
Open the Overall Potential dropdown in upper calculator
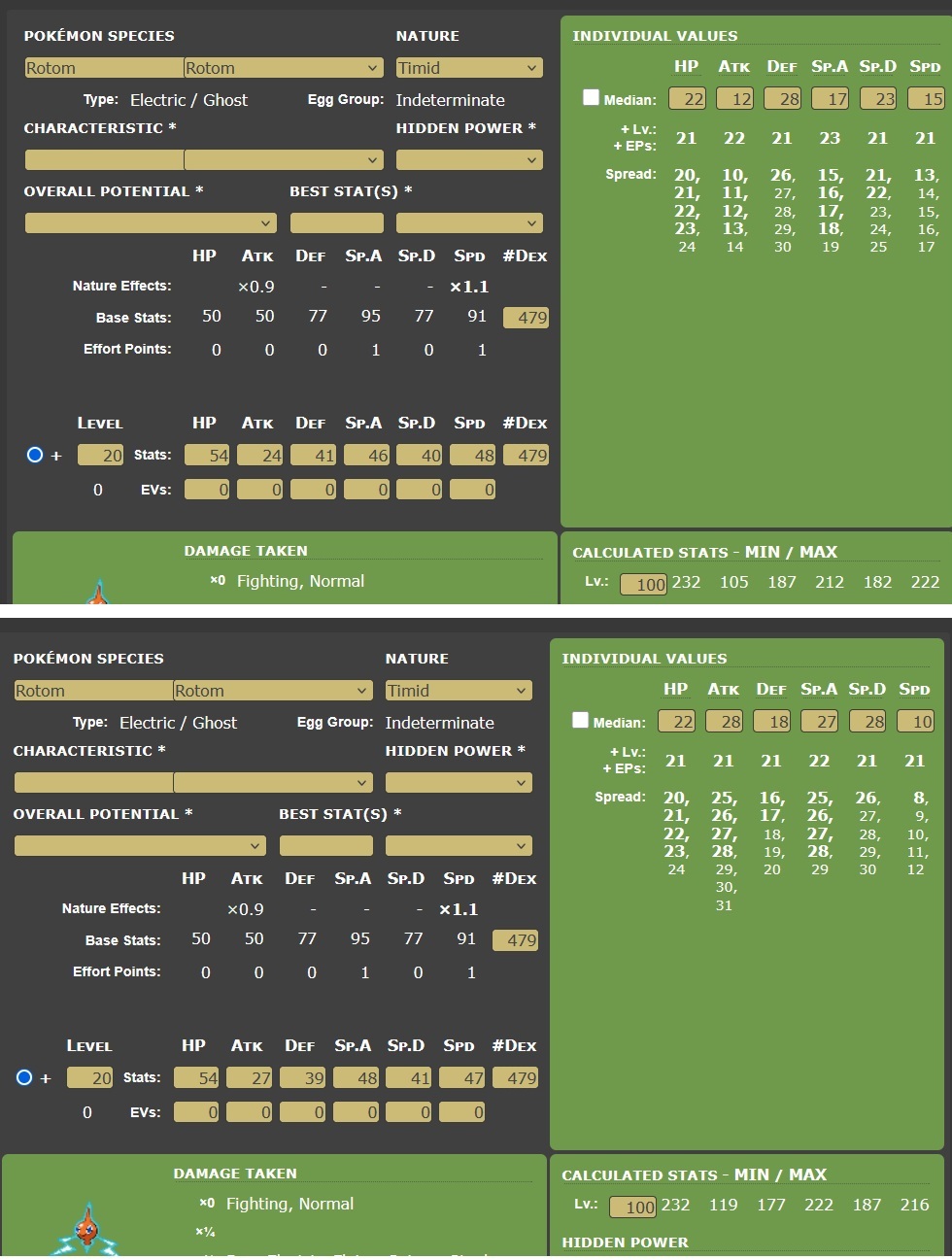(151, 223)
